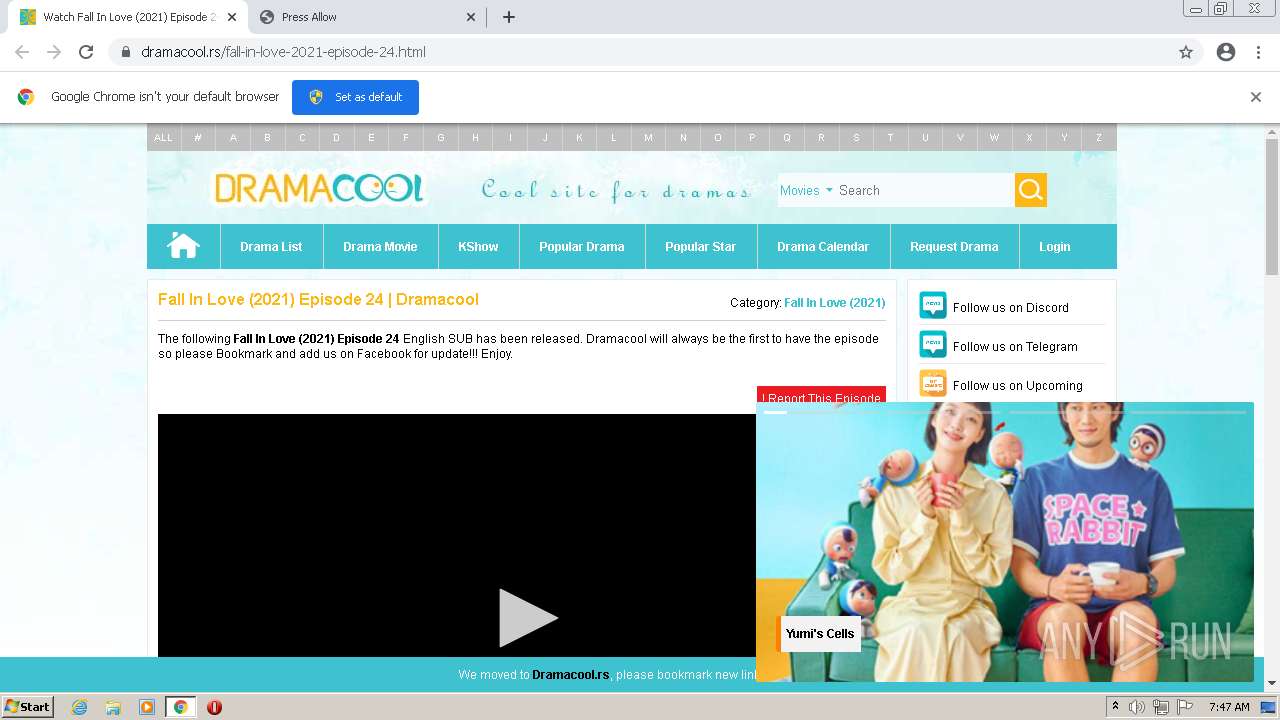The image size is (1280, 720).
Task: Filter dramas by letter K
Action: [x=579, y=138]
